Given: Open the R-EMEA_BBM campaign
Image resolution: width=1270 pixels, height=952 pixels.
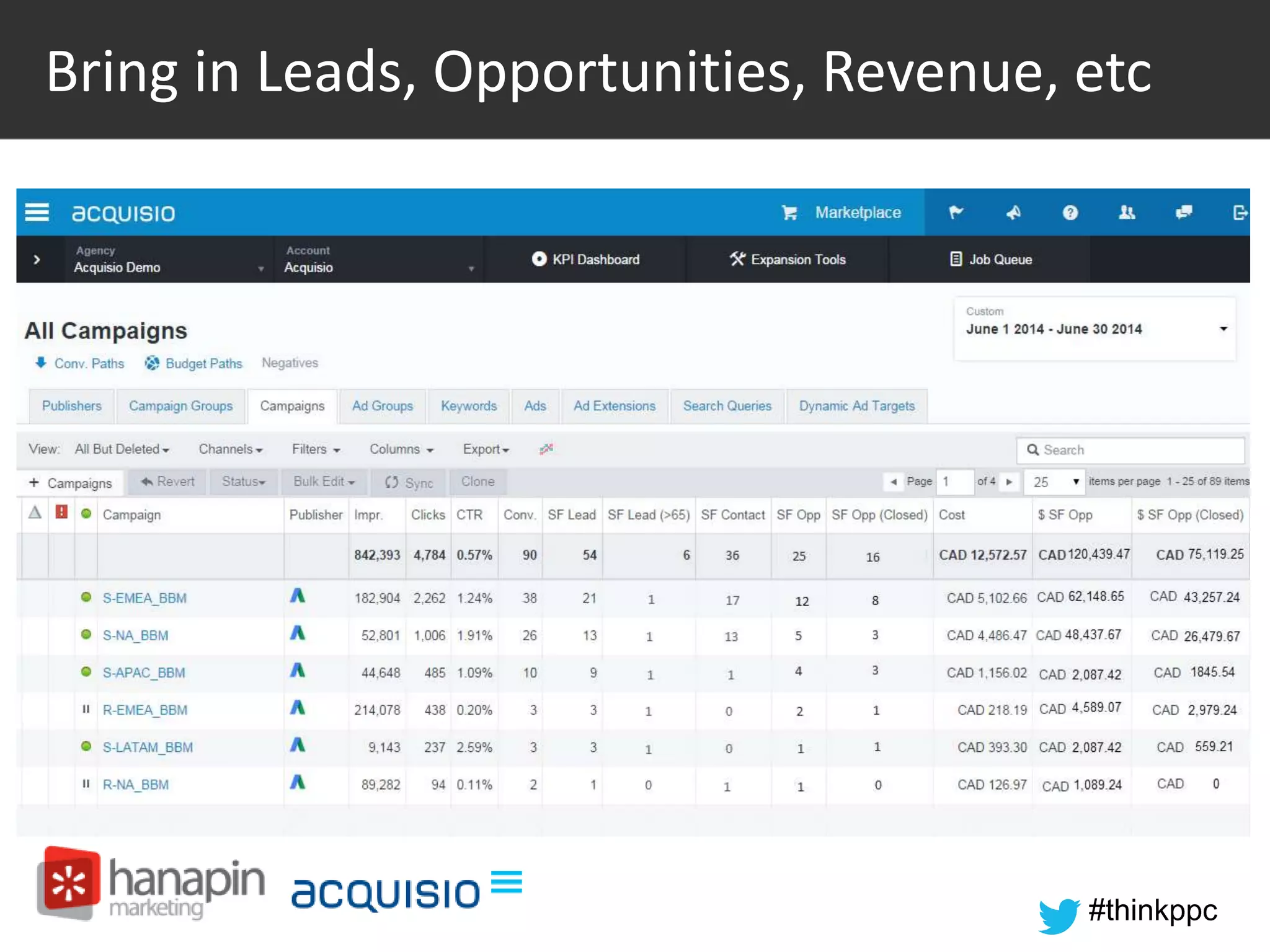Looking at the screenshot, I should coord(145,710).
